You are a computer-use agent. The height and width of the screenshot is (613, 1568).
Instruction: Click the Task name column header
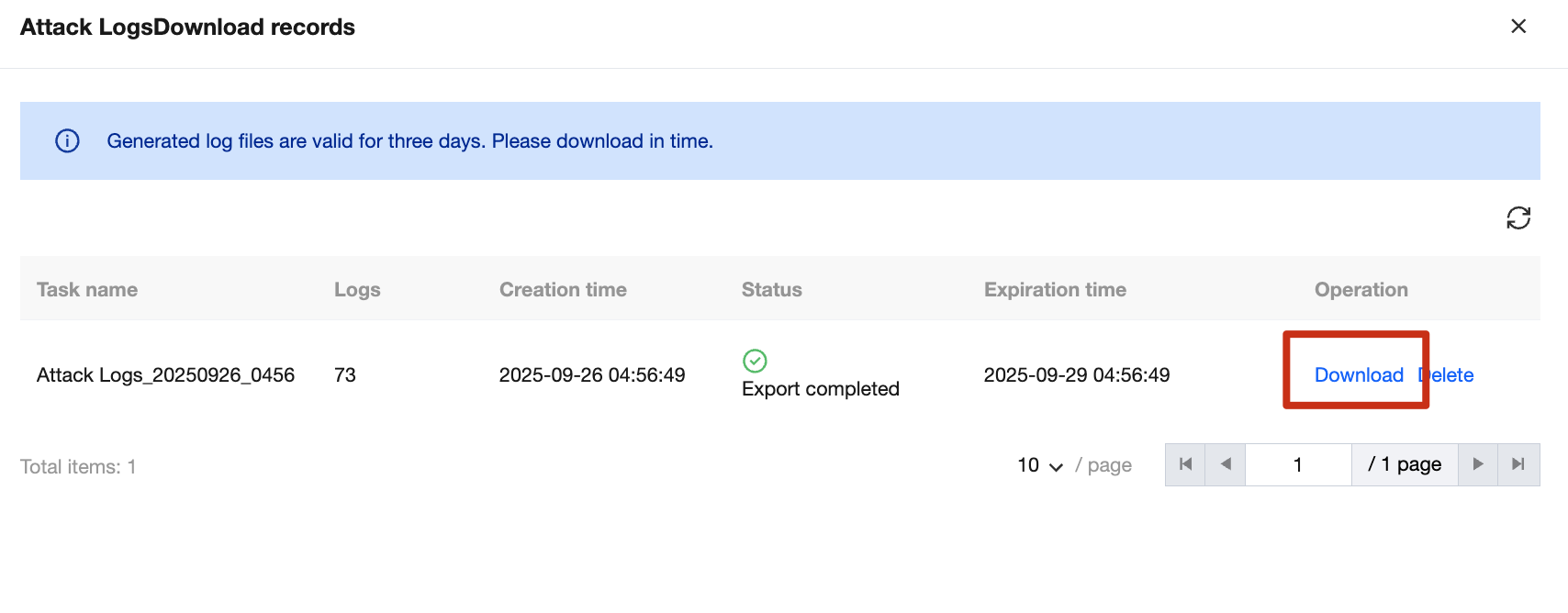click(87, 289)
